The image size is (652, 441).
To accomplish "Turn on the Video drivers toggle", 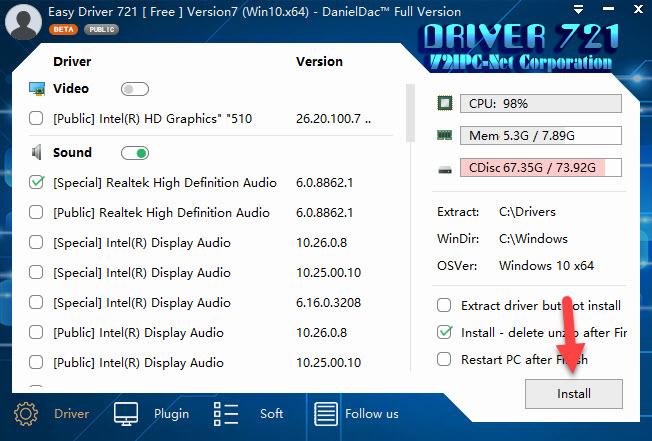I will (x=135, y=89).
